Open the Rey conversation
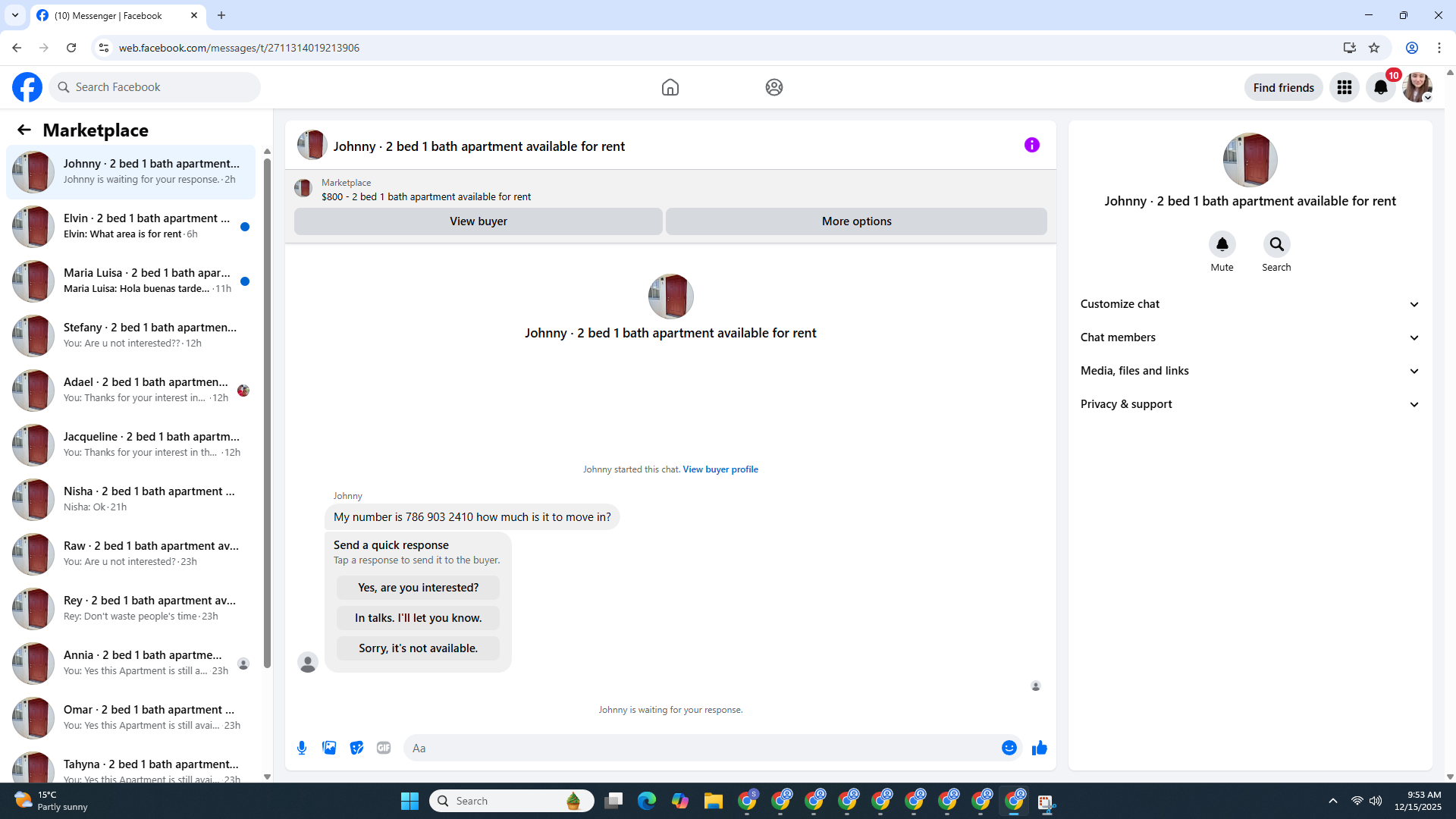 [130, 609]
